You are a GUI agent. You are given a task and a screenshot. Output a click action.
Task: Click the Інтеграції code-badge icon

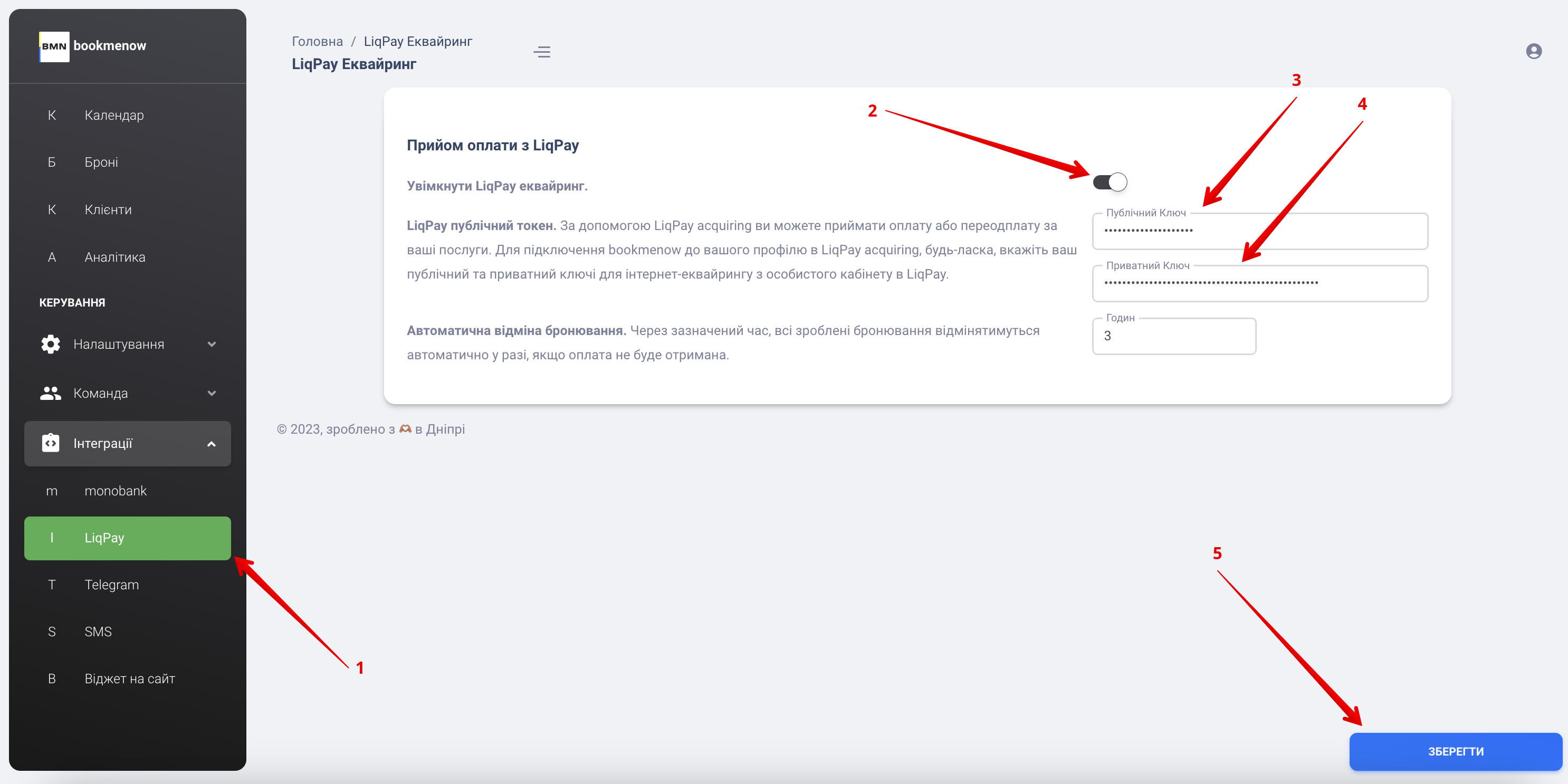point(51,443)
